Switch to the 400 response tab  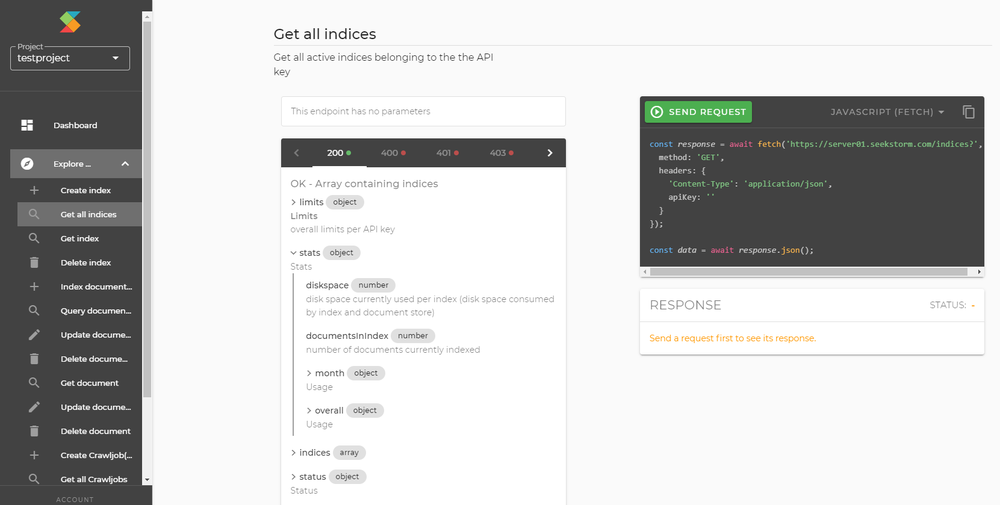[392, 153]
